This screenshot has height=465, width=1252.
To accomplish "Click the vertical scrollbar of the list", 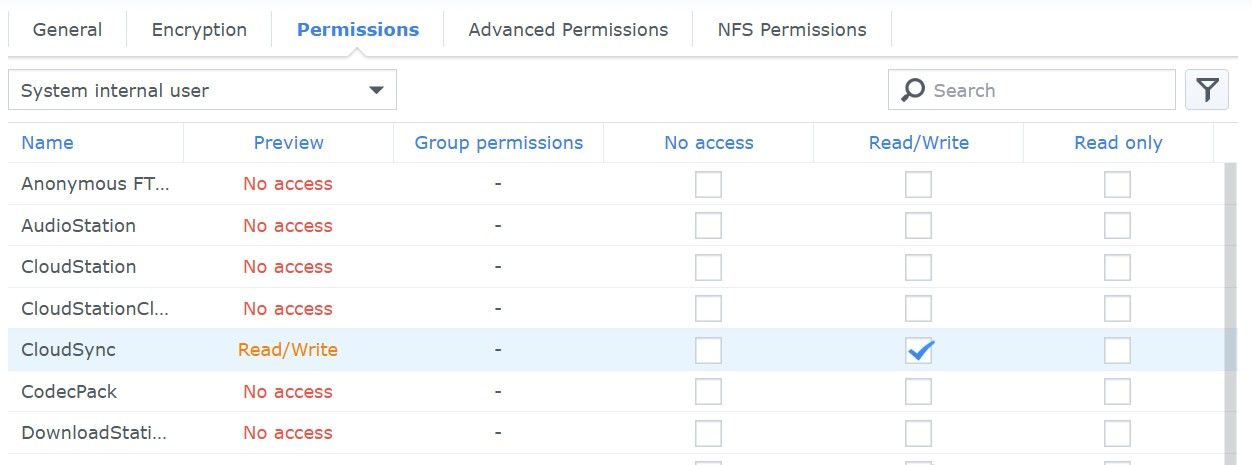I will tap(1230, 300).
